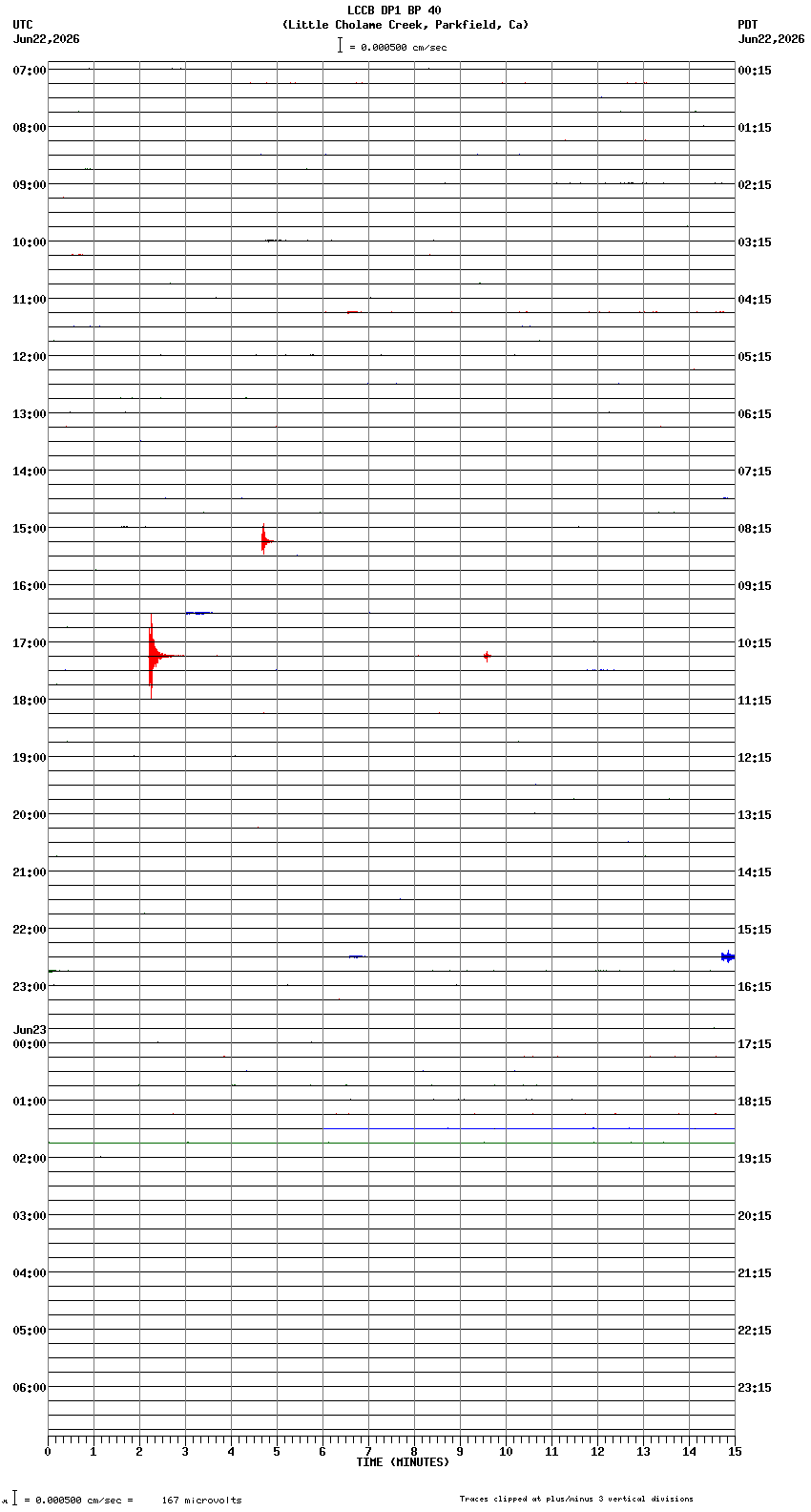
Task: Click the '(Little Cholame Creek, Parkfield, Ca)' subtitle
Action: [x=405, y=25]
